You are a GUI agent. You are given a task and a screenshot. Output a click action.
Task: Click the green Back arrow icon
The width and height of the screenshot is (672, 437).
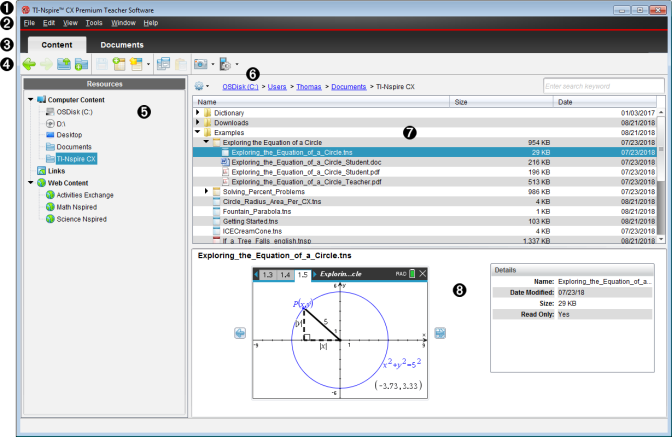pos(29,64)
